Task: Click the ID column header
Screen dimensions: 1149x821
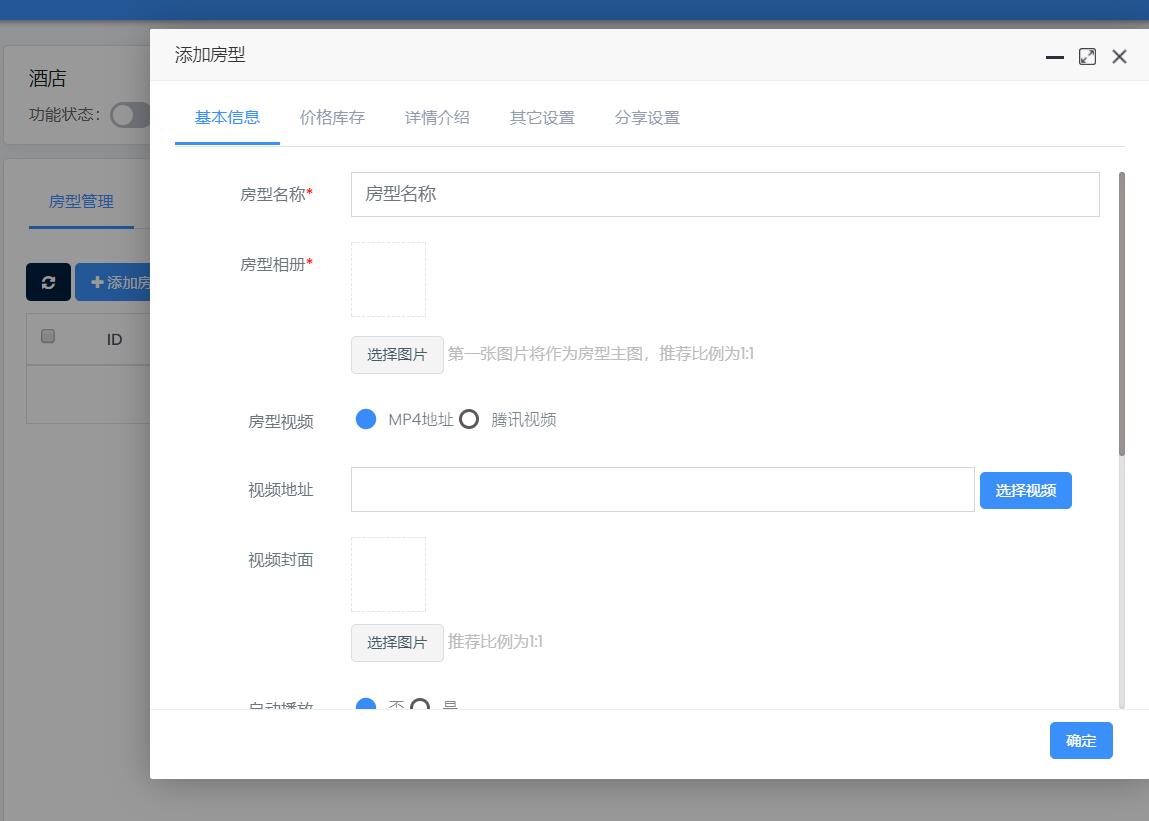Action: point(114,339)
